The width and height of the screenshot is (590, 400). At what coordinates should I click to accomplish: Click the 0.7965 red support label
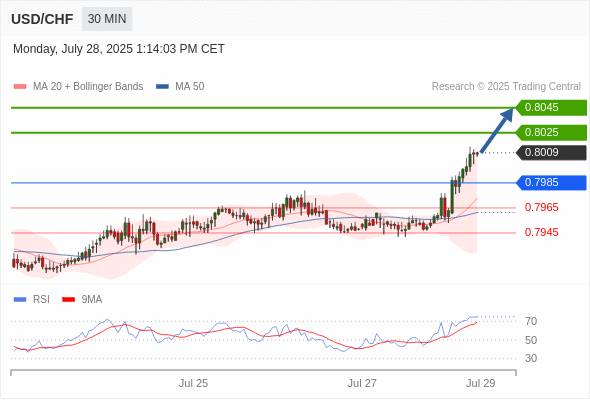pos(541,207)
